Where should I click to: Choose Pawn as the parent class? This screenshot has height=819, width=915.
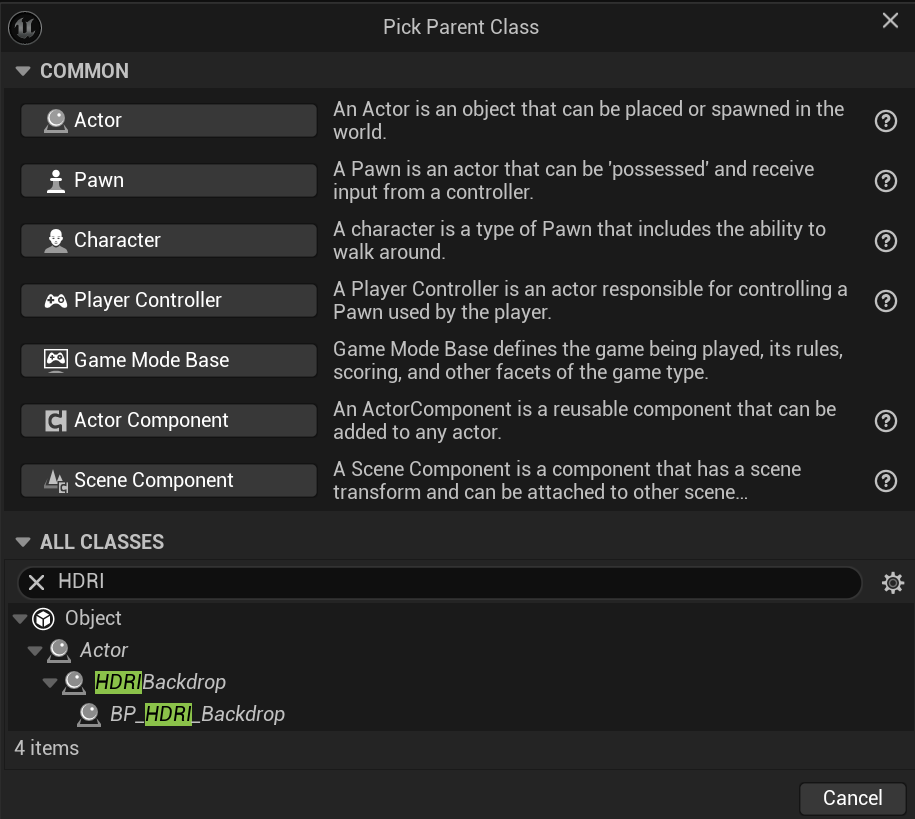(169, 180)
